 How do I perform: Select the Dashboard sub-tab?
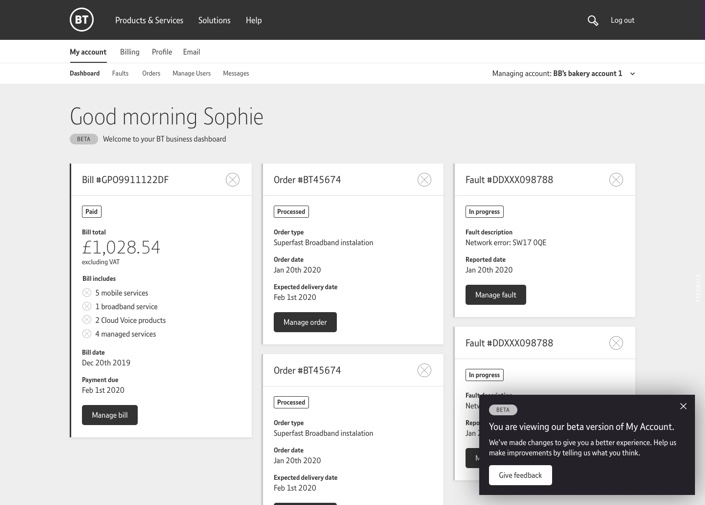(x=85, y=73)
